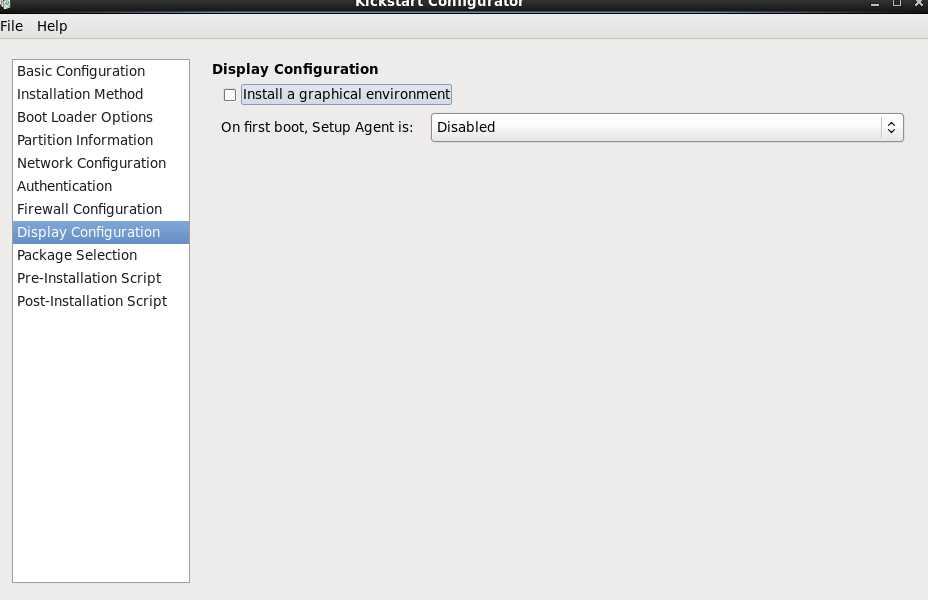Enable Install a graphical environment checkbox
Screen dimensions: 928x600
[x=230, y=95]
